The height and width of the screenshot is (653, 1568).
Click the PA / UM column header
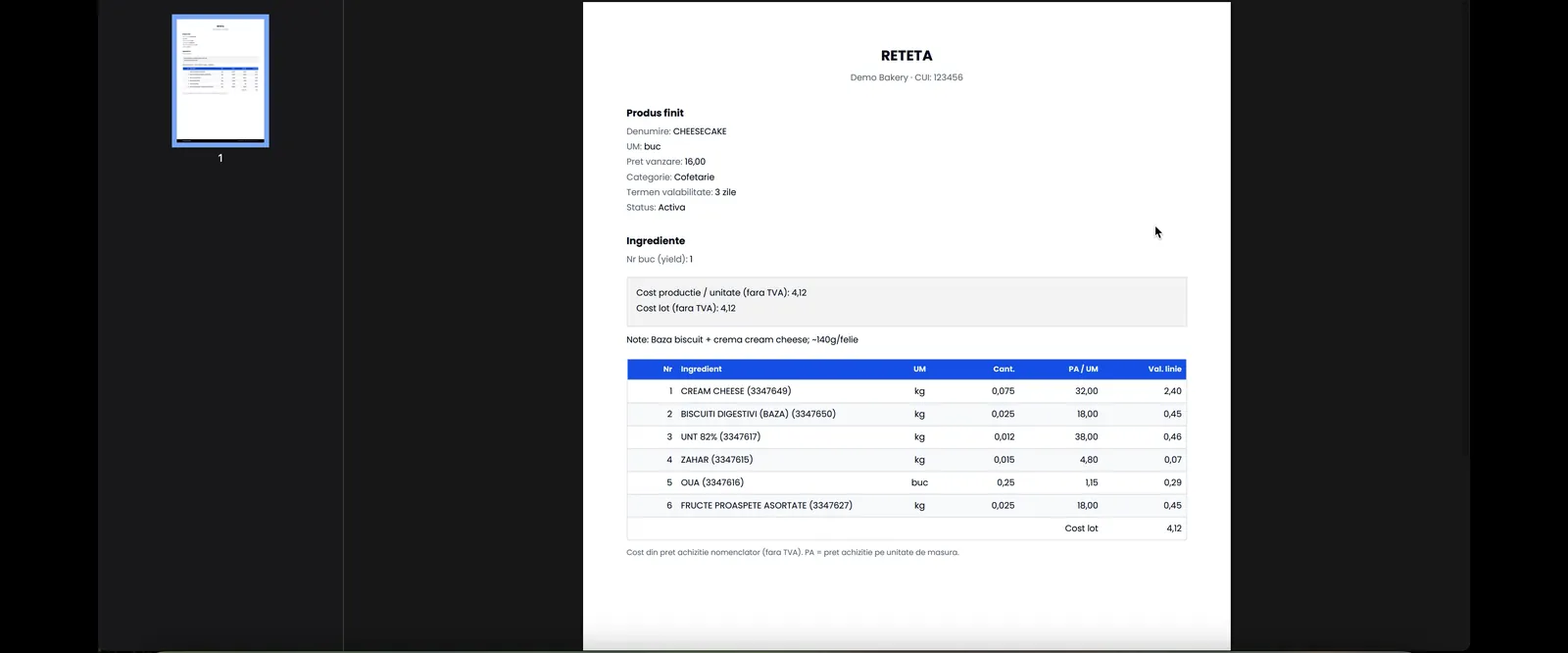coord(1083,369)
